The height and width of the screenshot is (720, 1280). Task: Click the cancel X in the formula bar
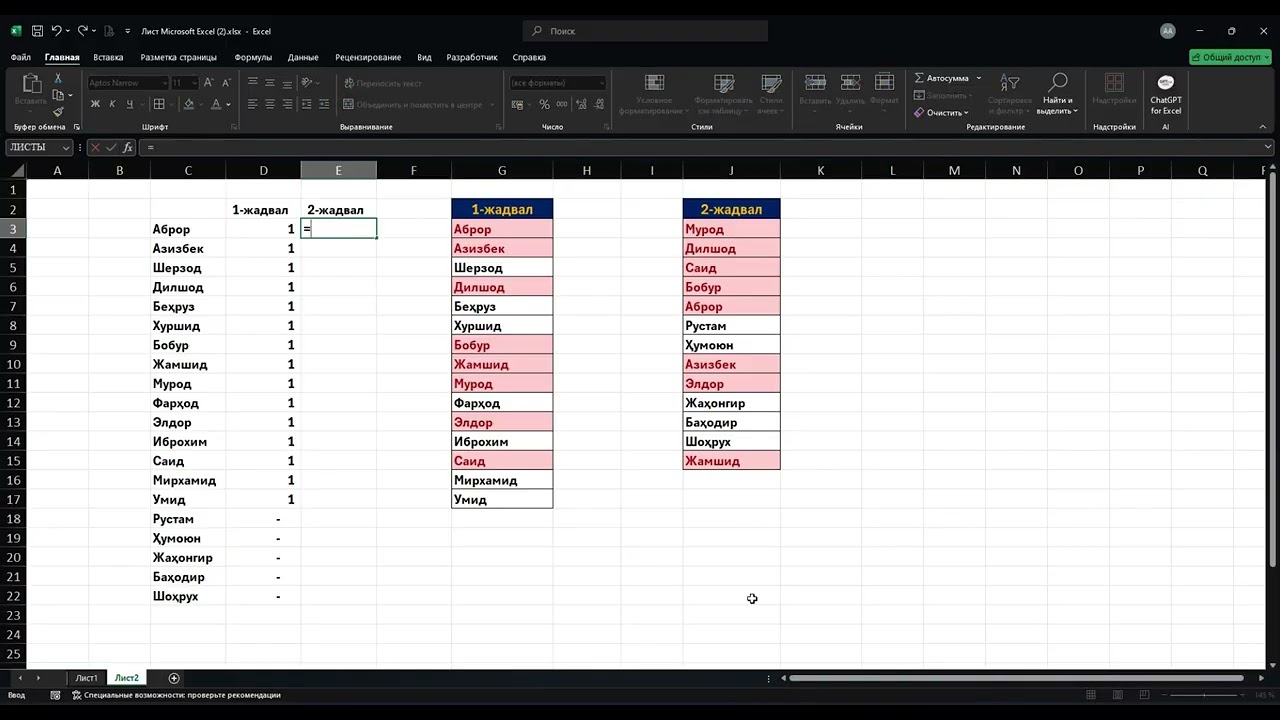click(x=96, y=147)
